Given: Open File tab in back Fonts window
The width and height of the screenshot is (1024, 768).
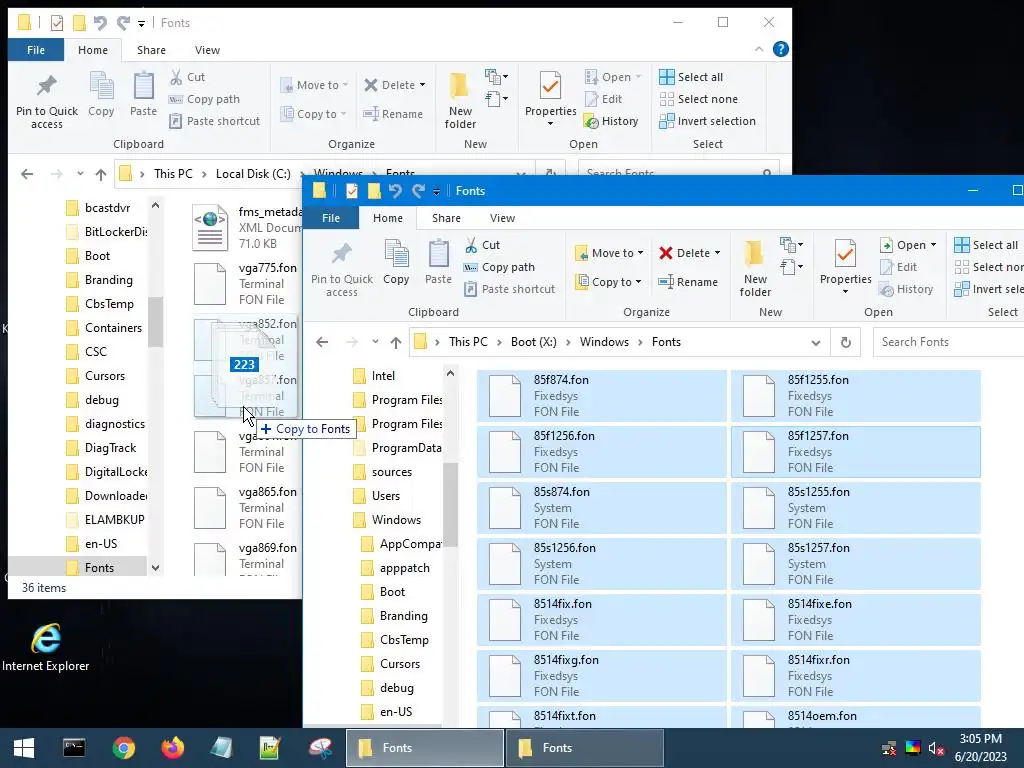Looking at the screenshot, I should tap(36, 50).
